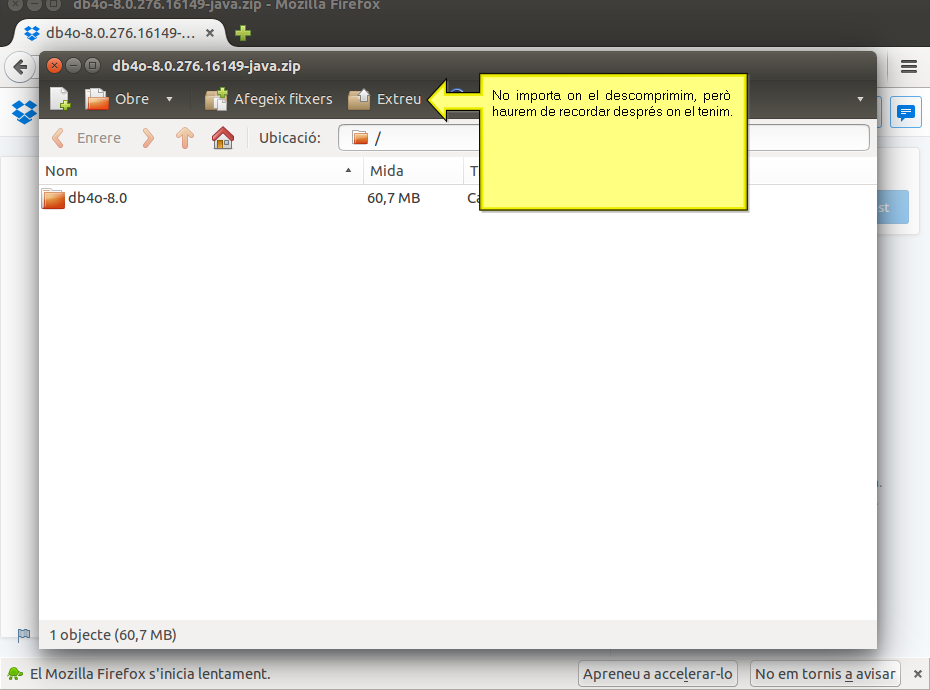This screenshot has height=690, width=930.
Task: Open an archive with the Obre button
Action: (117, 98)
